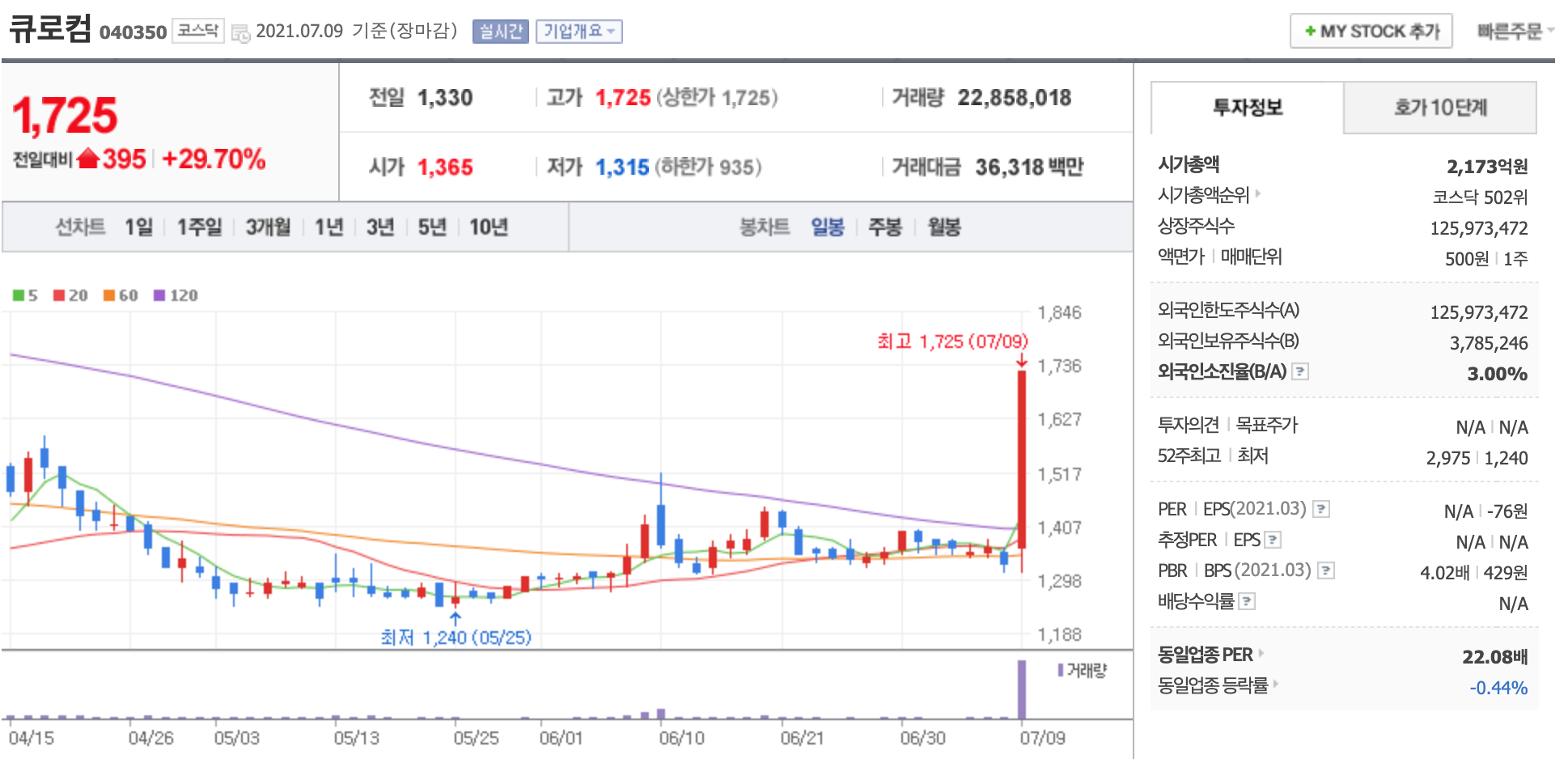Click the 외국인보유주식수 value 3,785,246

(1489, 343)
